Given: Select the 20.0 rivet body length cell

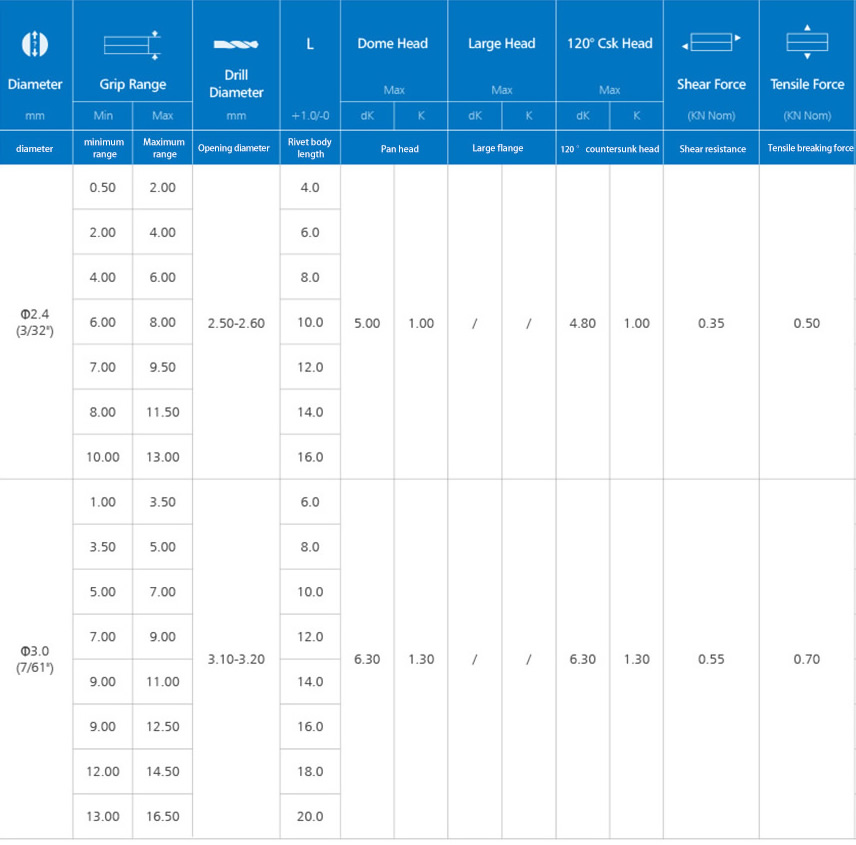Looking at the screenshot, I should [x=310, y=816].
